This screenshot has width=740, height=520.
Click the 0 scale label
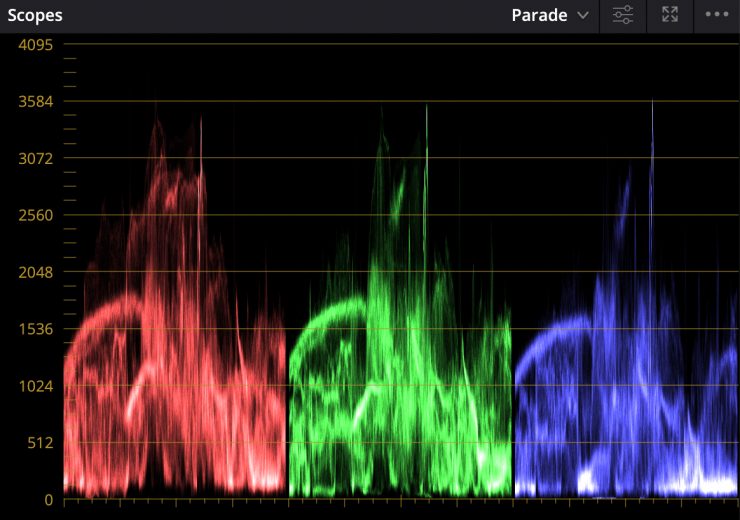point(48,499)
